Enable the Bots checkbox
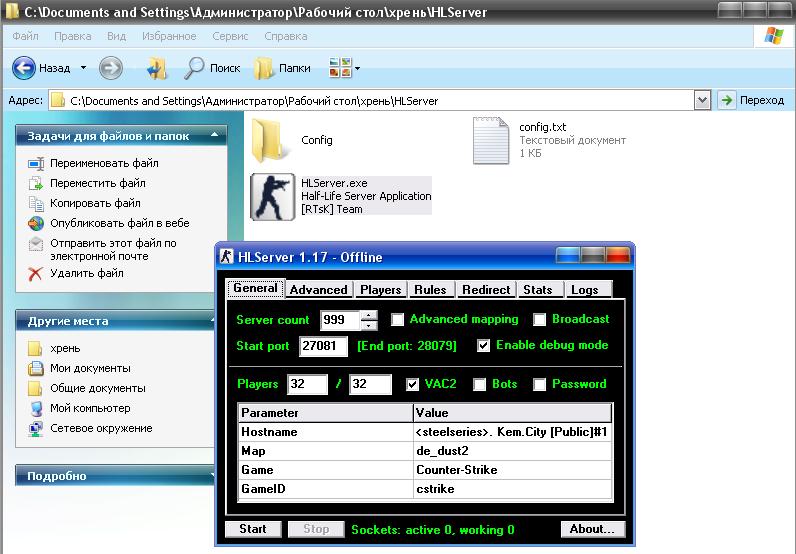Screen dimensions: 796x554 [480, 384]
